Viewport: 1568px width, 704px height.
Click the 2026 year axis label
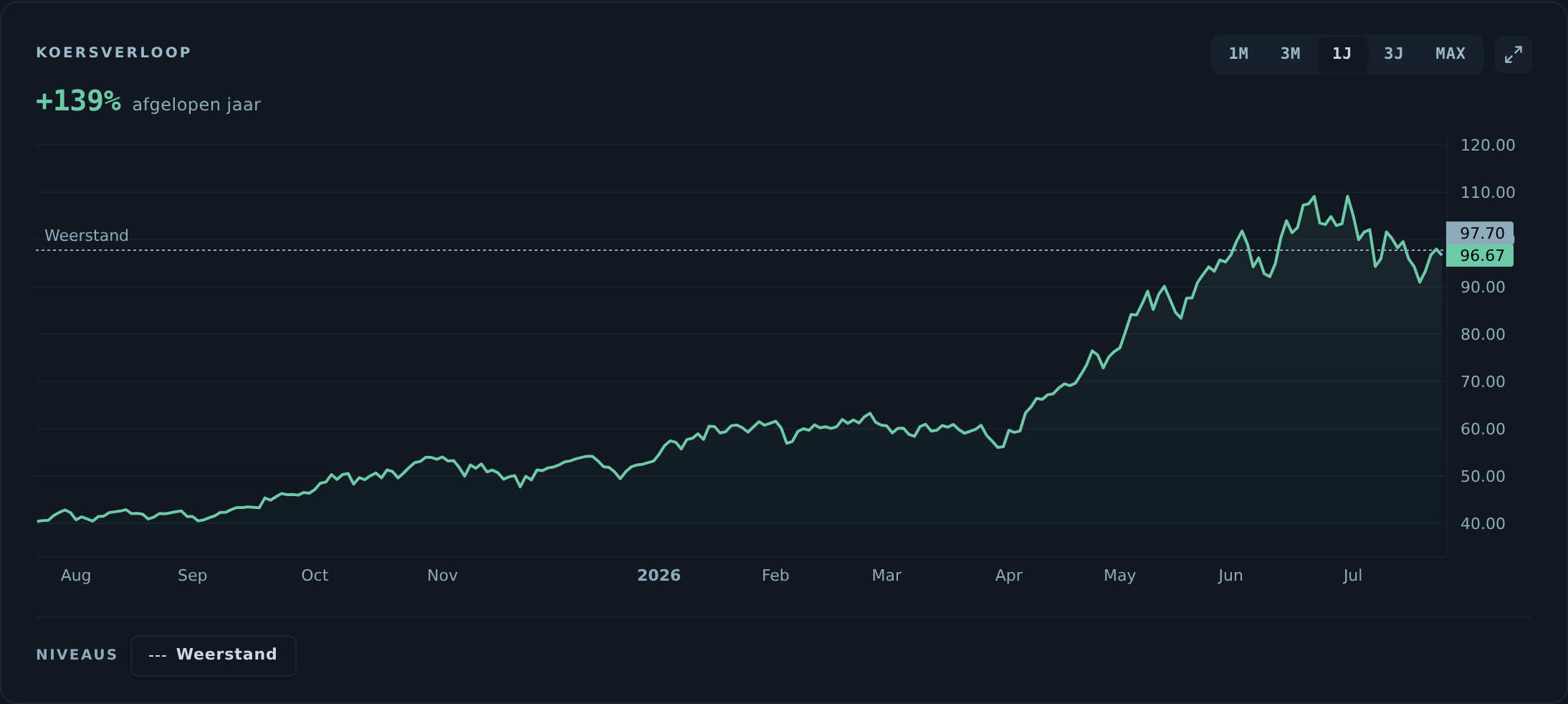coord(659,576)
